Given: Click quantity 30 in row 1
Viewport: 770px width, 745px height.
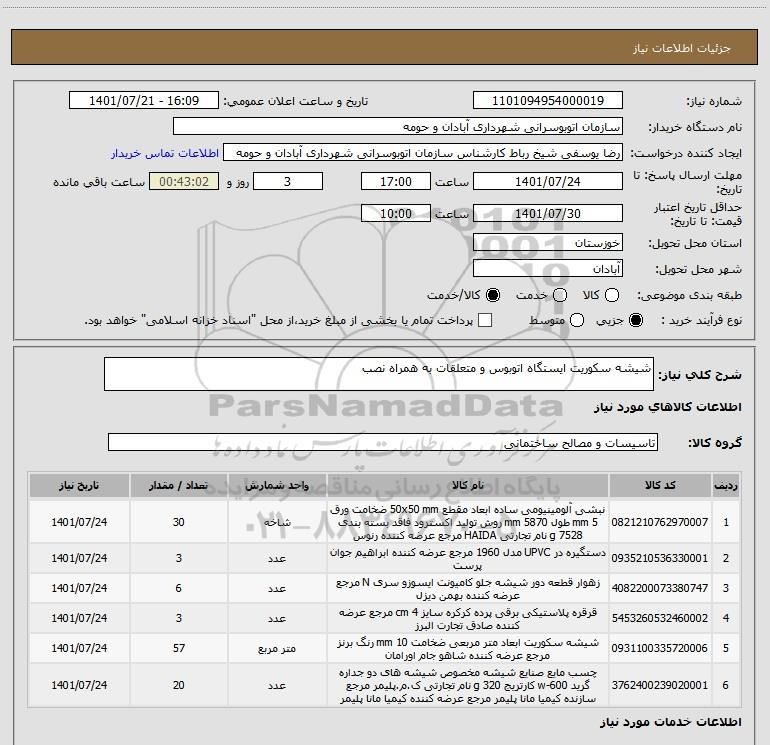Looking at the screenshot, I should (x=179, y=522).
